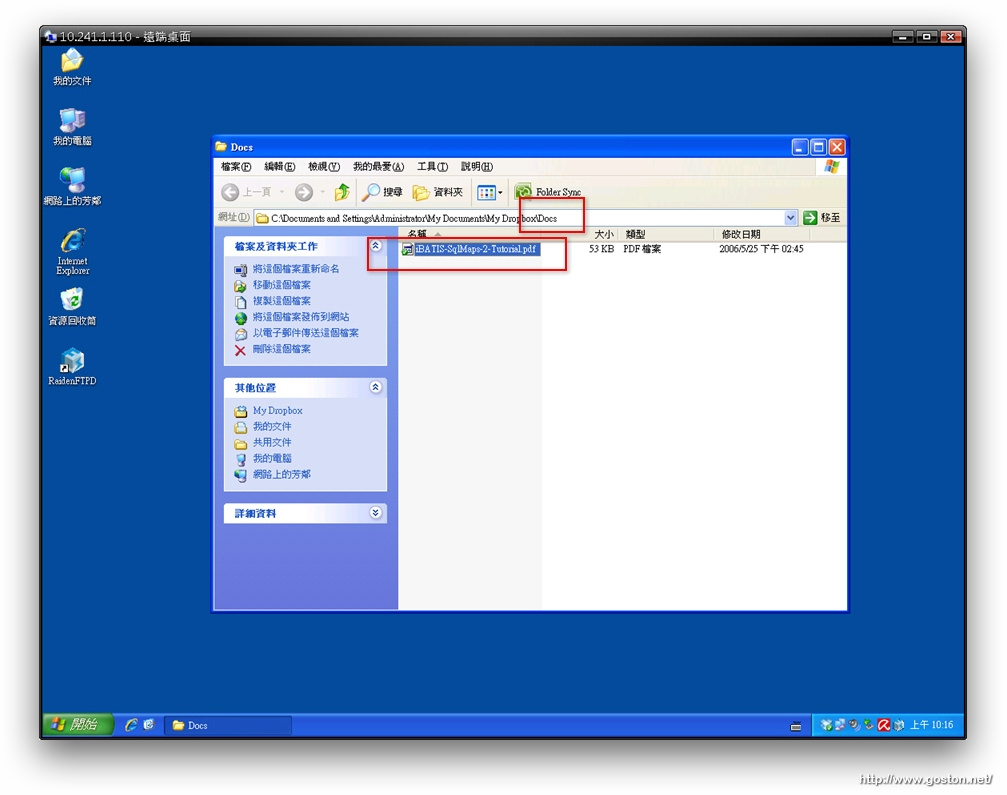Click the My Dropbox link in Other Places
1007x795 pixels.
pyautogui.click(x=277, y=411)
